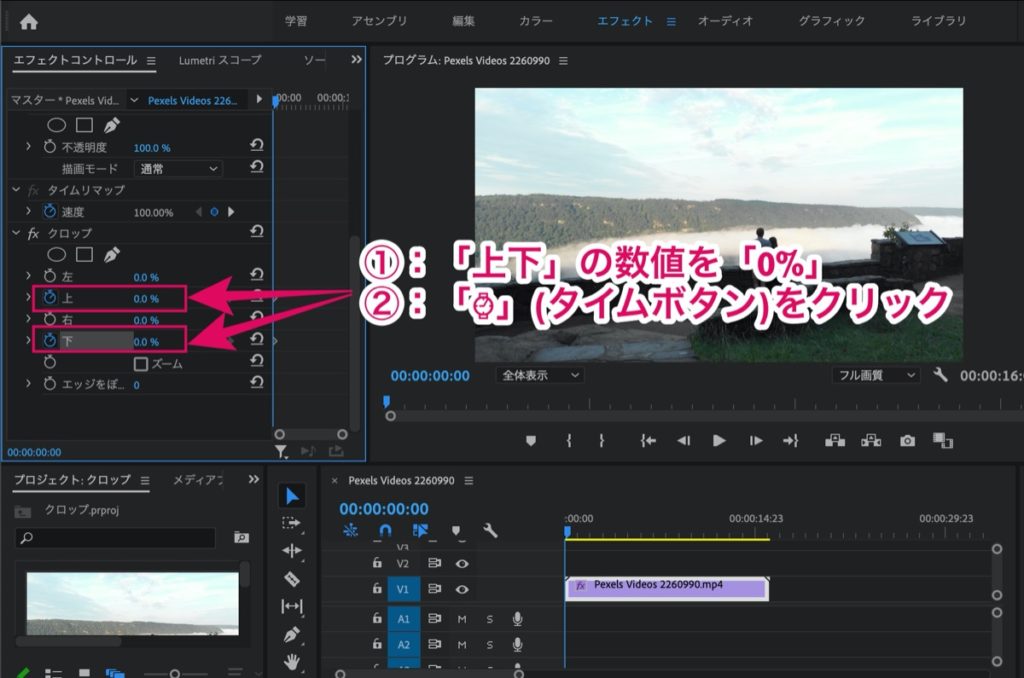Show hidden panel tabs via the Effect Controls double chevron
Screen dimensions: 1024x678
tap(356, 59)
